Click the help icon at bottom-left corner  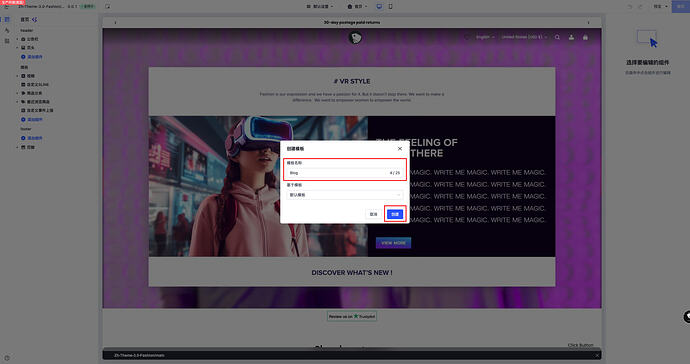[x=7, y=358]
